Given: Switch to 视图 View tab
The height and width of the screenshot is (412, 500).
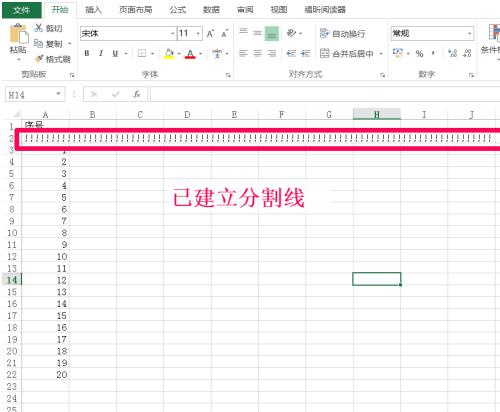Looking at the screenshot, I should coord(279,10).
